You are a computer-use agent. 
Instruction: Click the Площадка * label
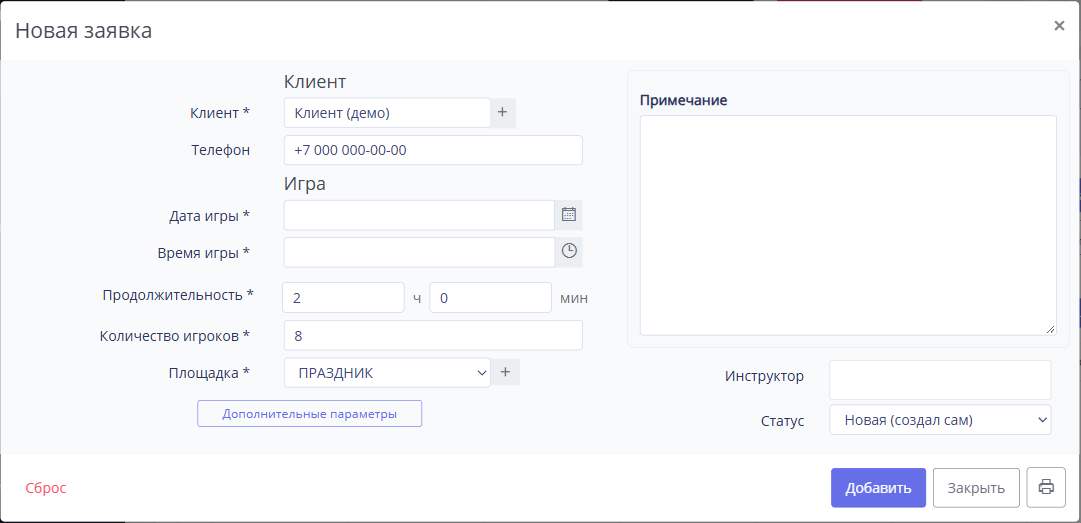tap(209, 373)
